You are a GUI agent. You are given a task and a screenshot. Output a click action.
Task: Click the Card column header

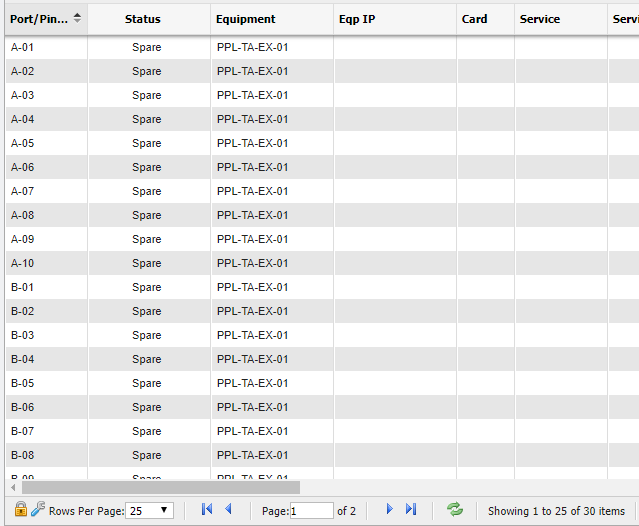click(x=475, y=19)
